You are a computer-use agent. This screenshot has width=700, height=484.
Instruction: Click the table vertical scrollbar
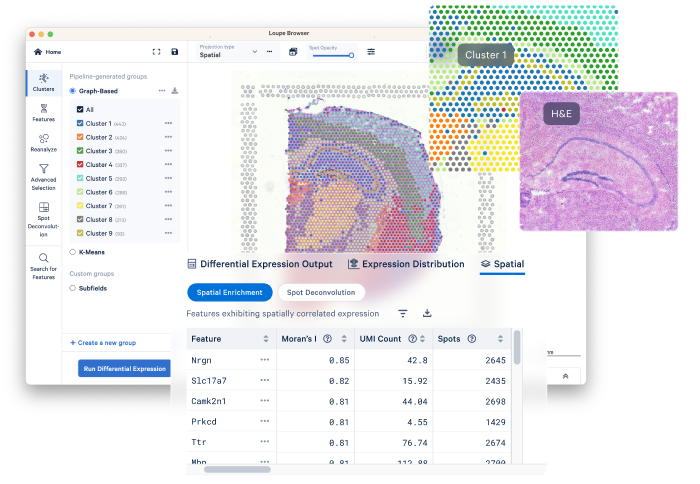[x=517, y=347]
